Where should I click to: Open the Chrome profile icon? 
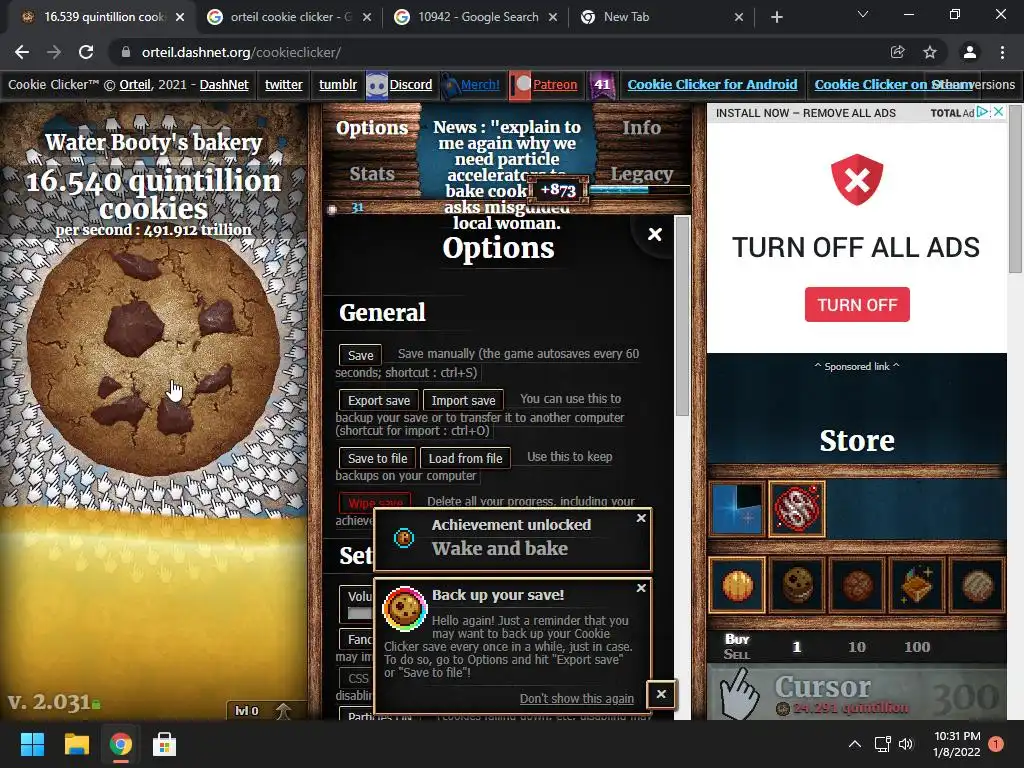pos(970,52)
